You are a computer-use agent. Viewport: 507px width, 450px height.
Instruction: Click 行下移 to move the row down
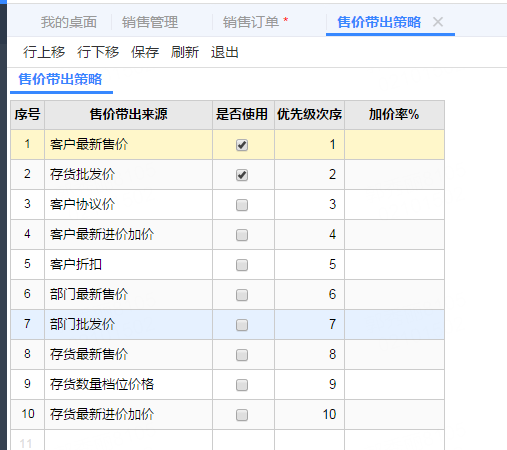98,52
